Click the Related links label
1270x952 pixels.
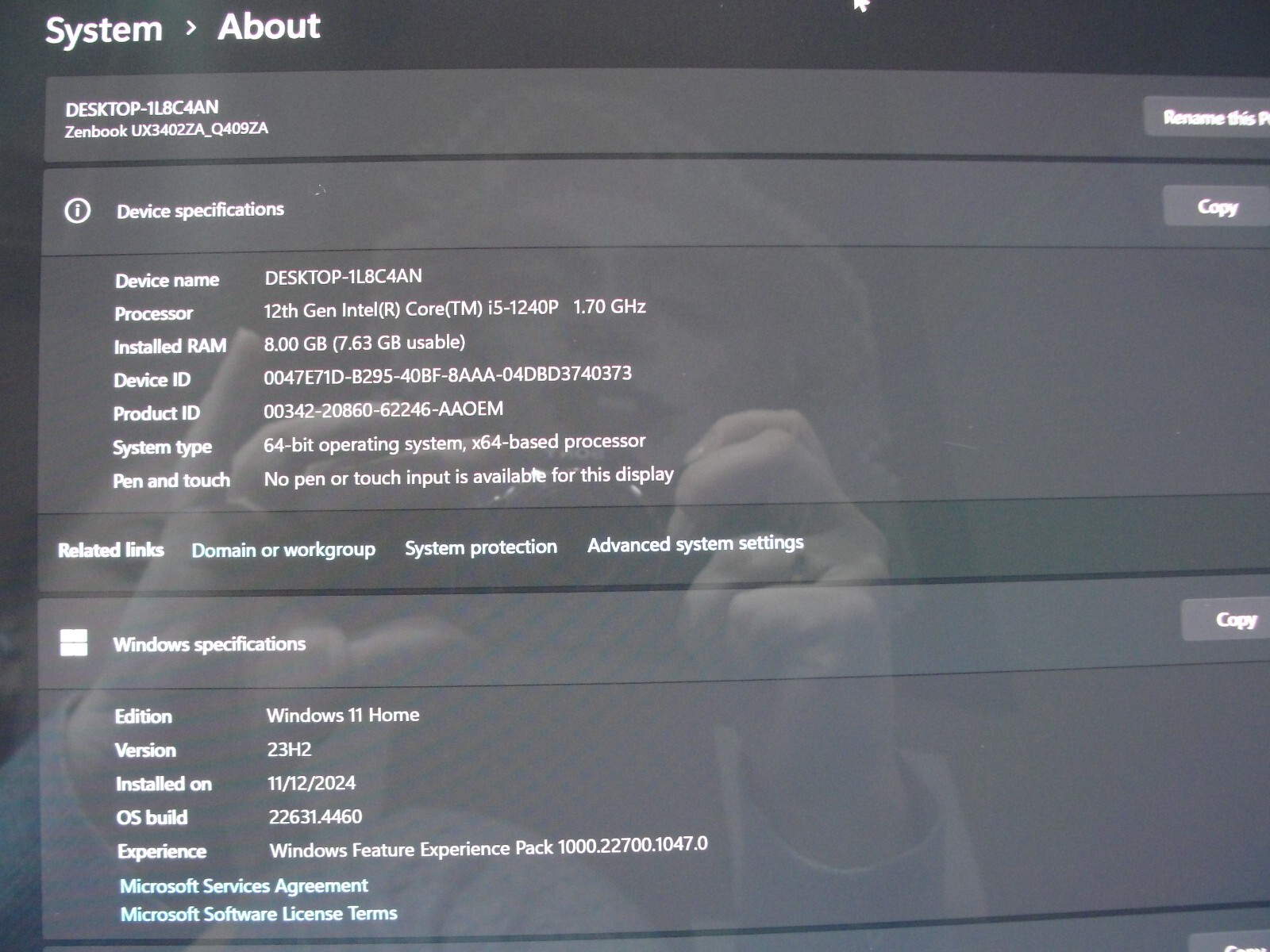click(111, 550)
